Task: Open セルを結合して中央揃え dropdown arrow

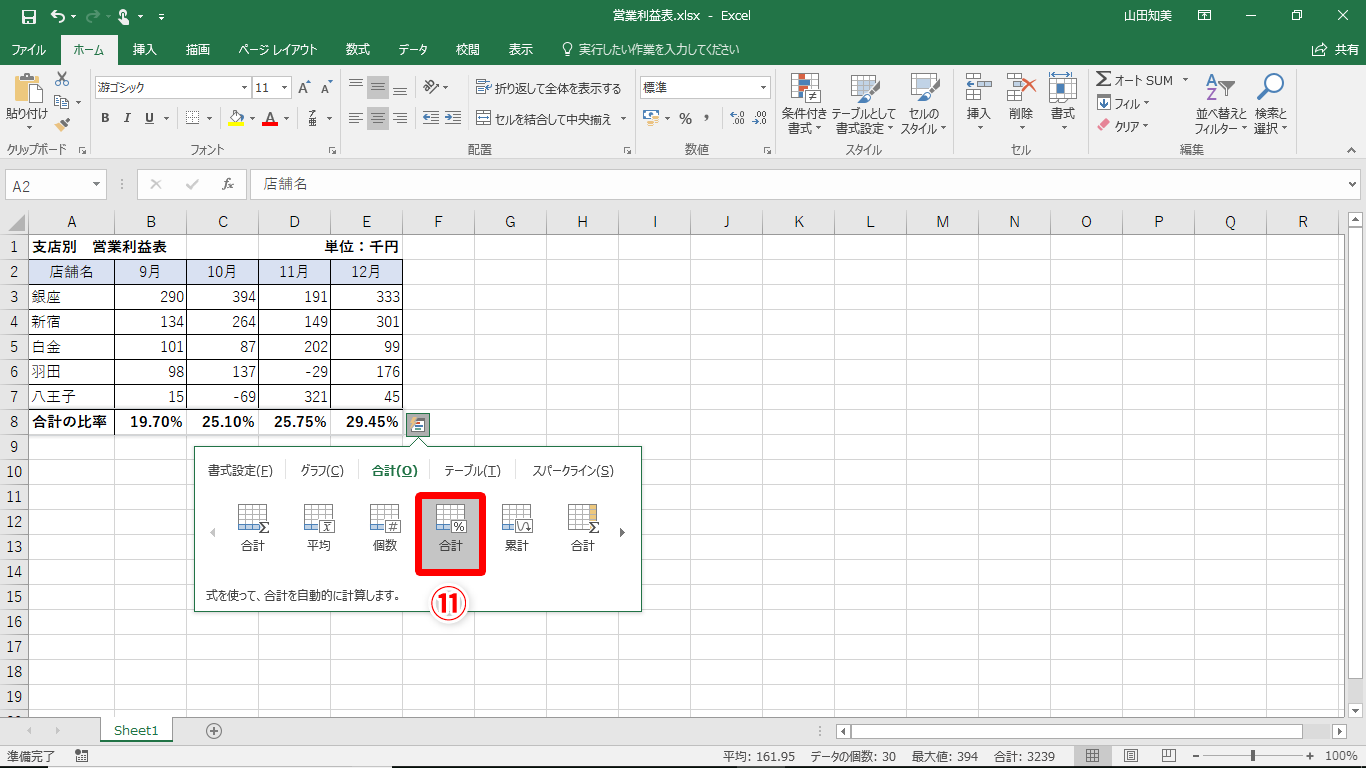Action: pyautogui.click(x=624, y=118)
